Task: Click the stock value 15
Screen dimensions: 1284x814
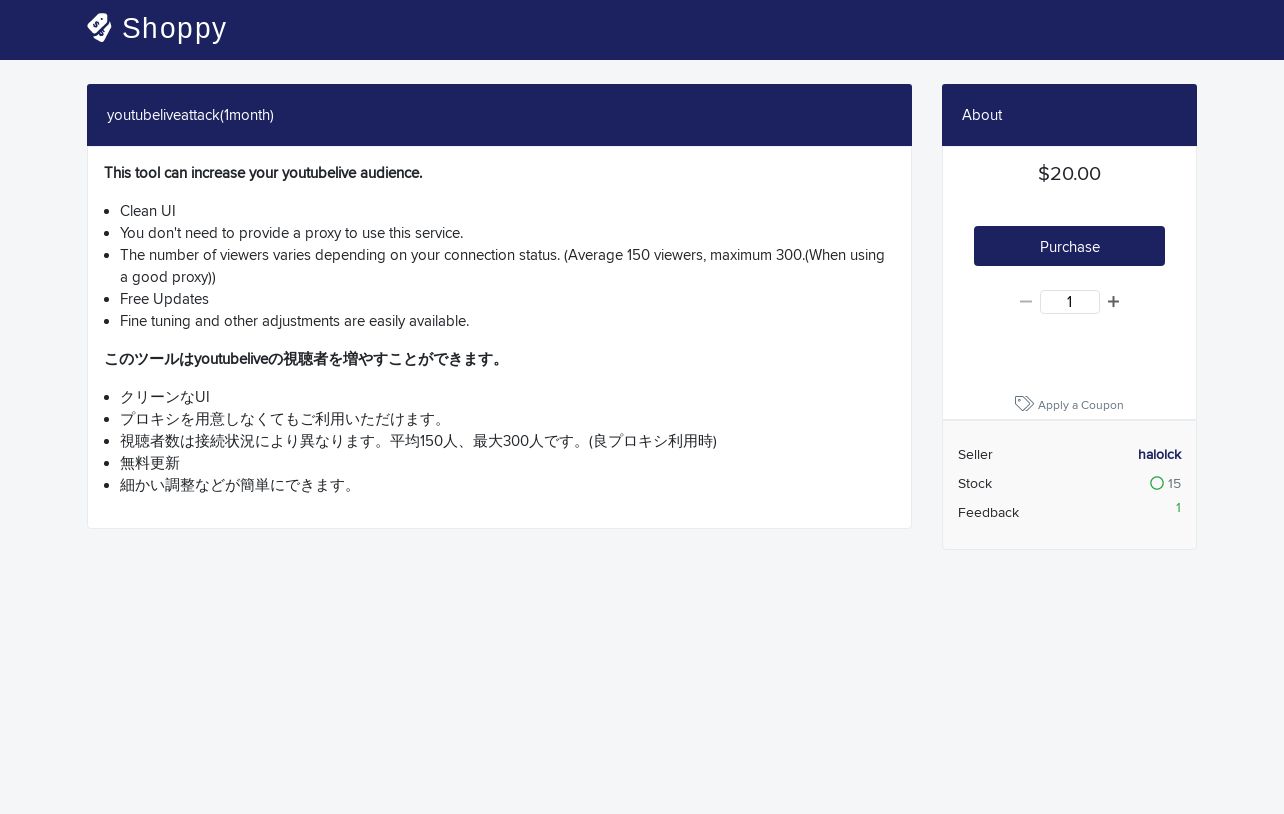Action: pyautogui.click(x=1174, y=483)
